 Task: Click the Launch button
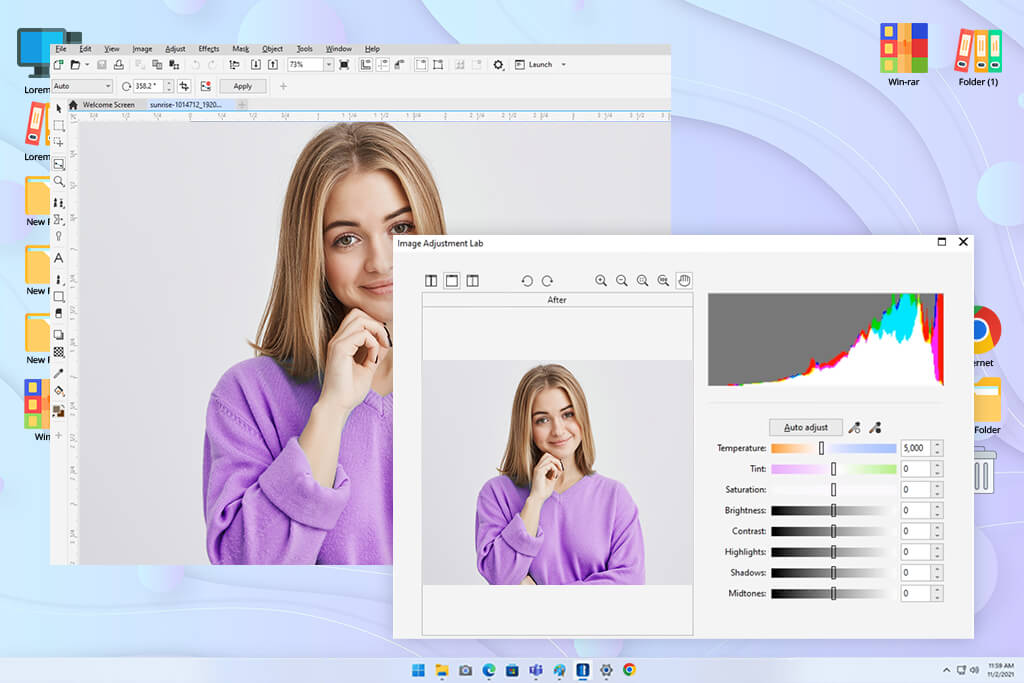coord(534,65)
